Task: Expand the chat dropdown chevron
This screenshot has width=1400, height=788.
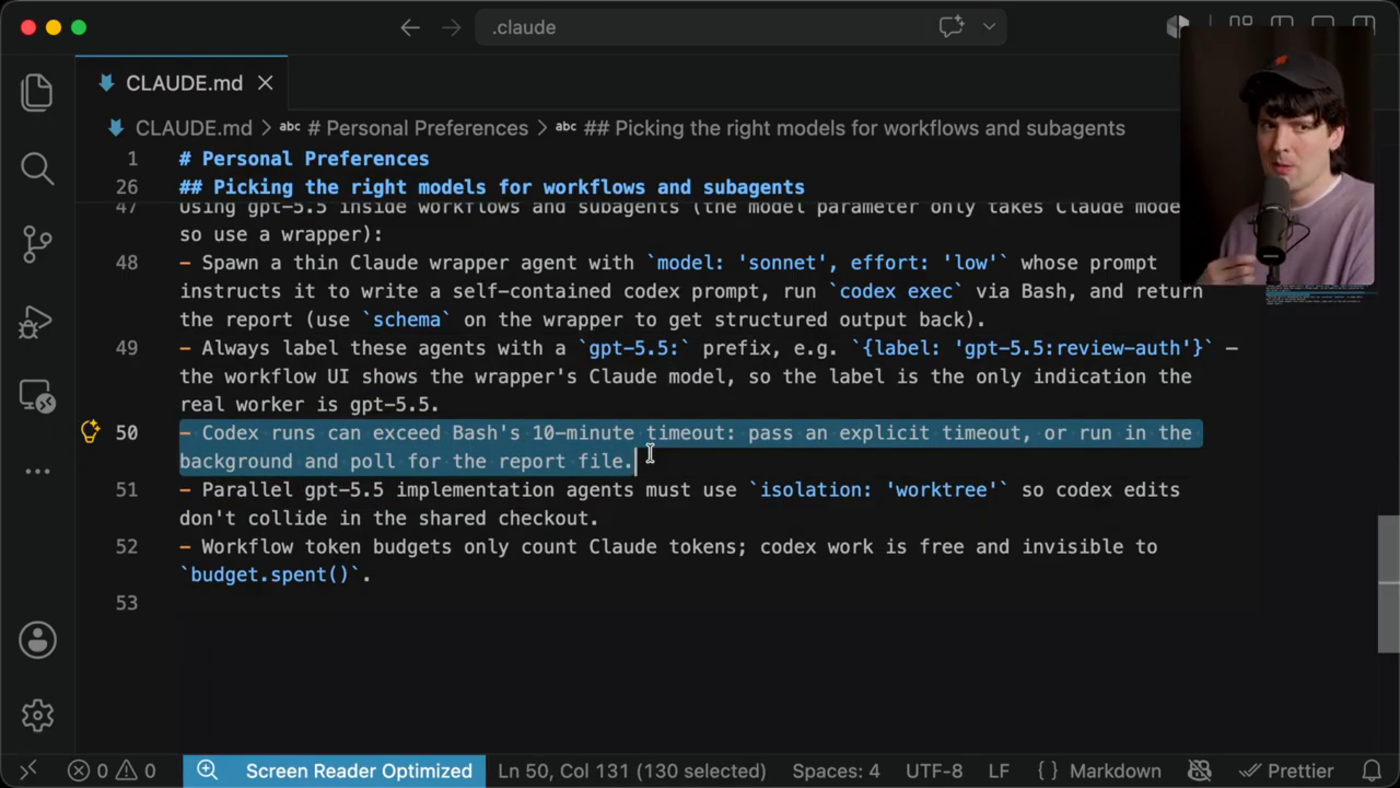Action: pos(989,27)
